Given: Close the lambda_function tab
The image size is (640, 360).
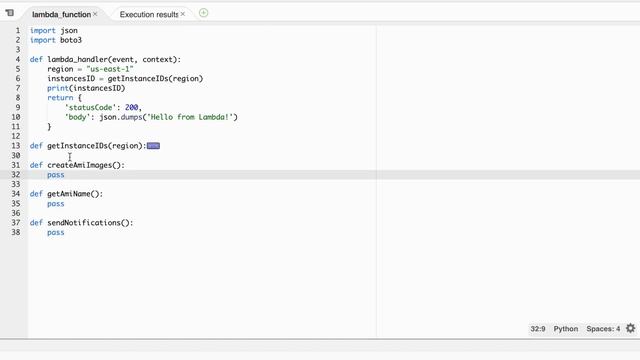Looking at the screenshot, I should coord(95,14).
